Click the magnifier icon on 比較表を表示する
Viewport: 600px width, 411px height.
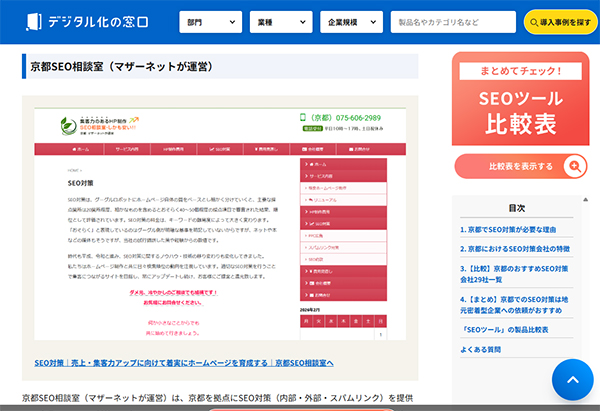coord(575,166)
